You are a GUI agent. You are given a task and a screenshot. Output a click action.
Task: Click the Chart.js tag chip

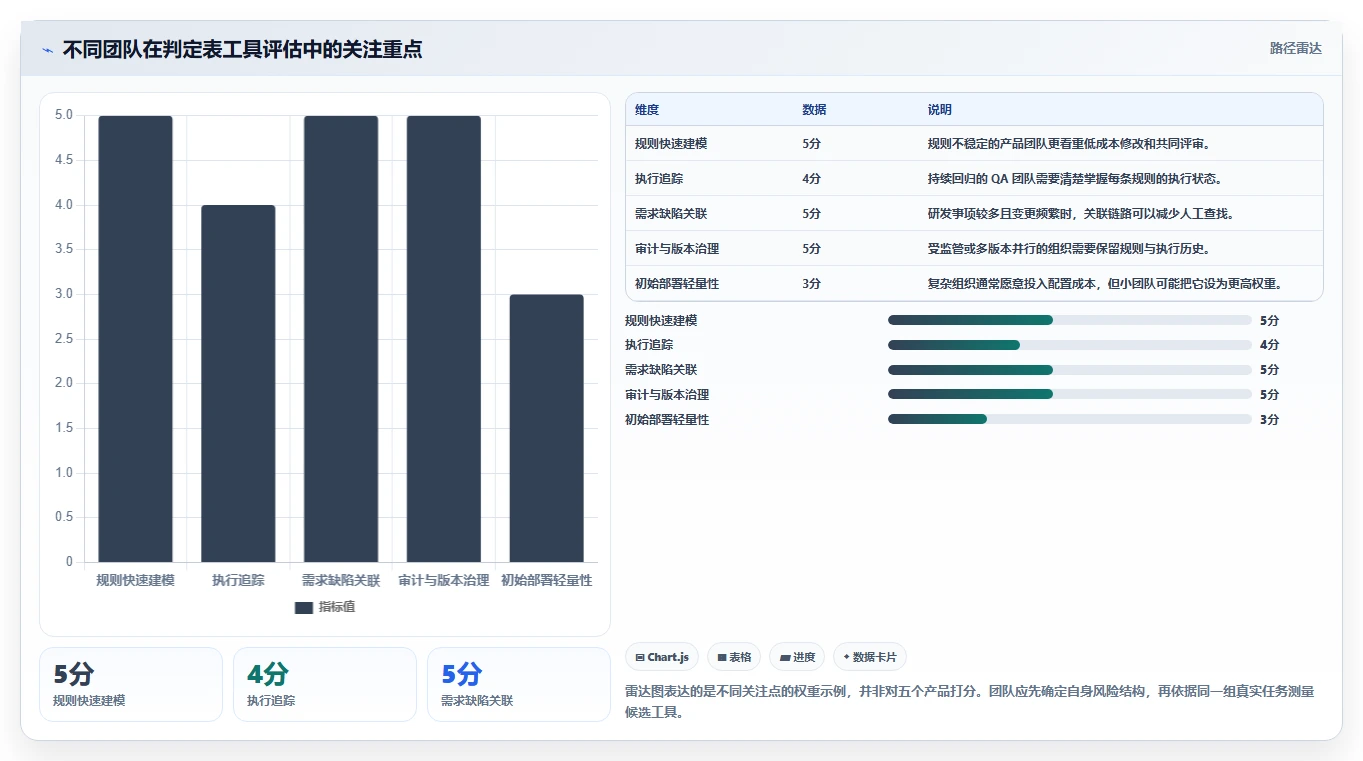[662, 657]
